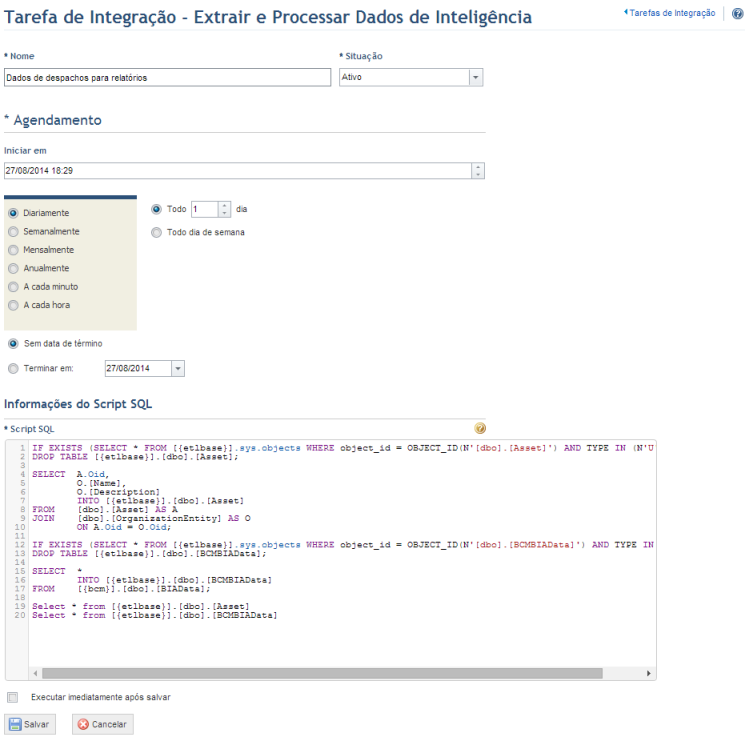
Task: Click the SQL script help question-mark icon
Action: [x=480, y=428]
